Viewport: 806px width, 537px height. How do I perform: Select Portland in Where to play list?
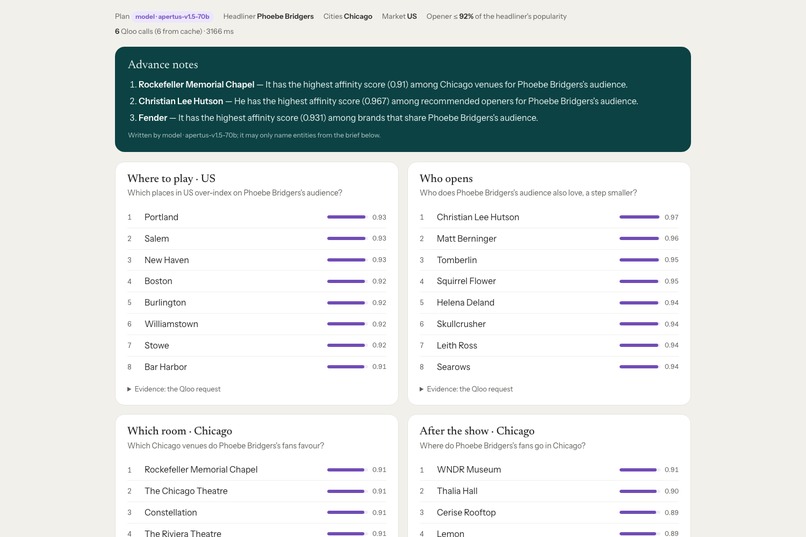click(257, 217)
